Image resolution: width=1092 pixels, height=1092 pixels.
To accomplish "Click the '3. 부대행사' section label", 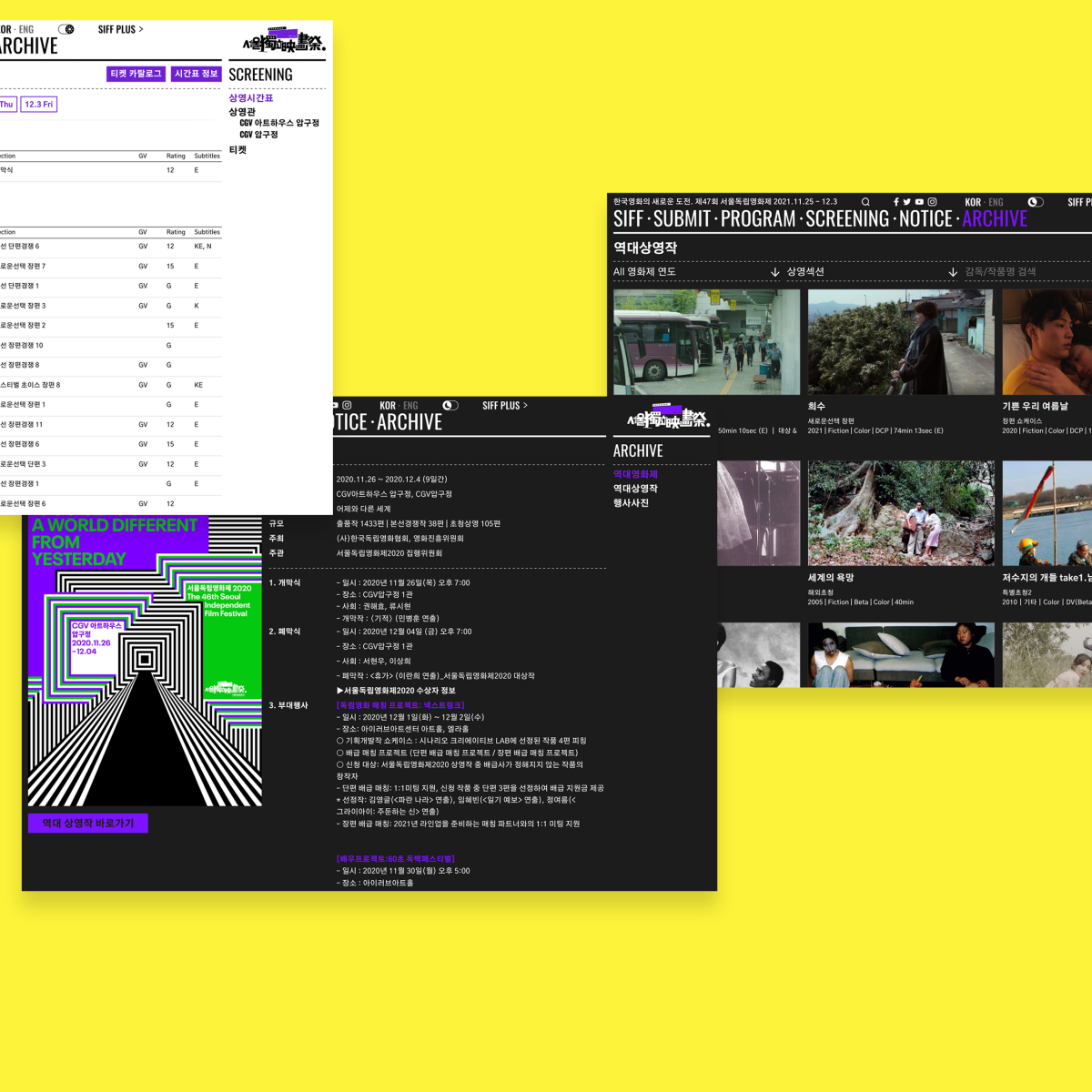I will [x=288, y=705].
